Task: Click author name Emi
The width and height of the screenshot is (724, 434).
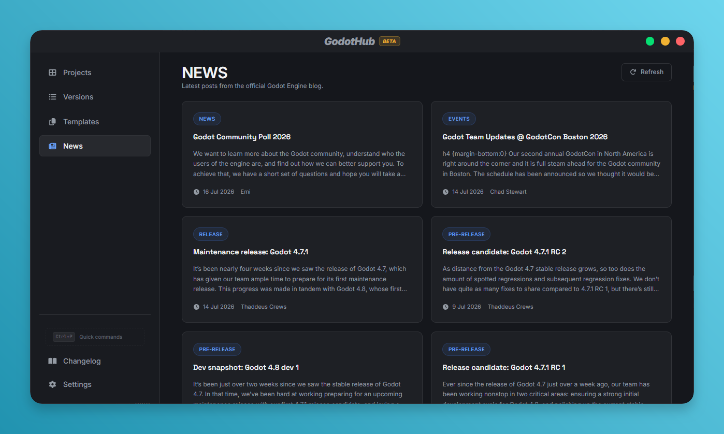Action: [245, 192]
